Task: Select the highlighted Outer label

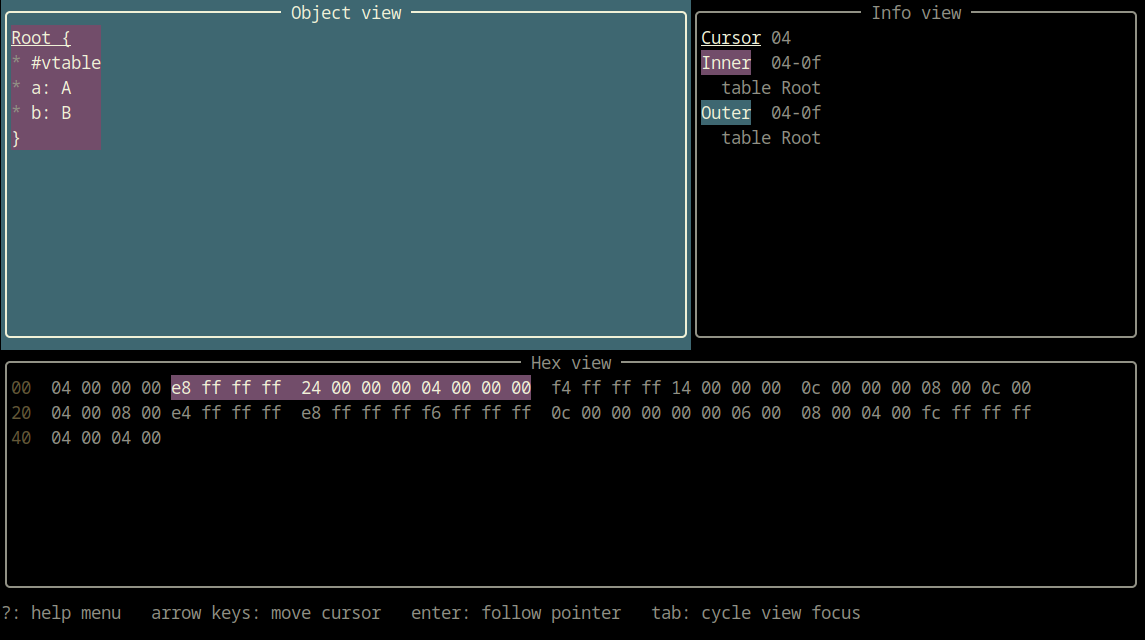Action: click(x=726, y=113)
